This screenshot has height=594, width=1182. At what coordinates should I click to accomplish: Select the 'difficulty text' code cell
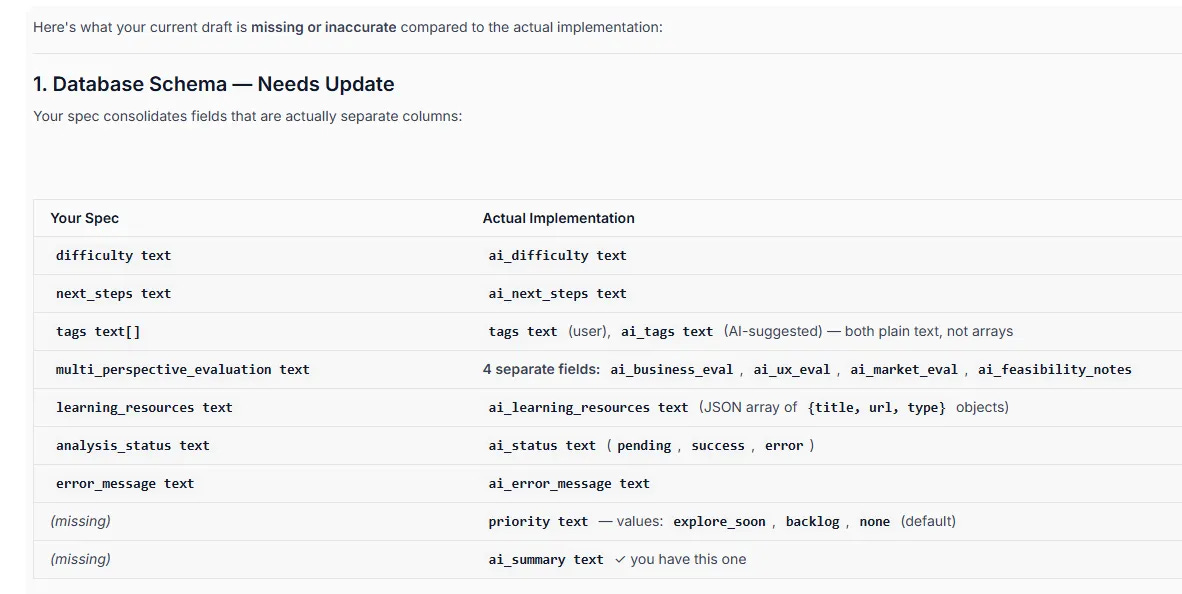tap(113, 256)
